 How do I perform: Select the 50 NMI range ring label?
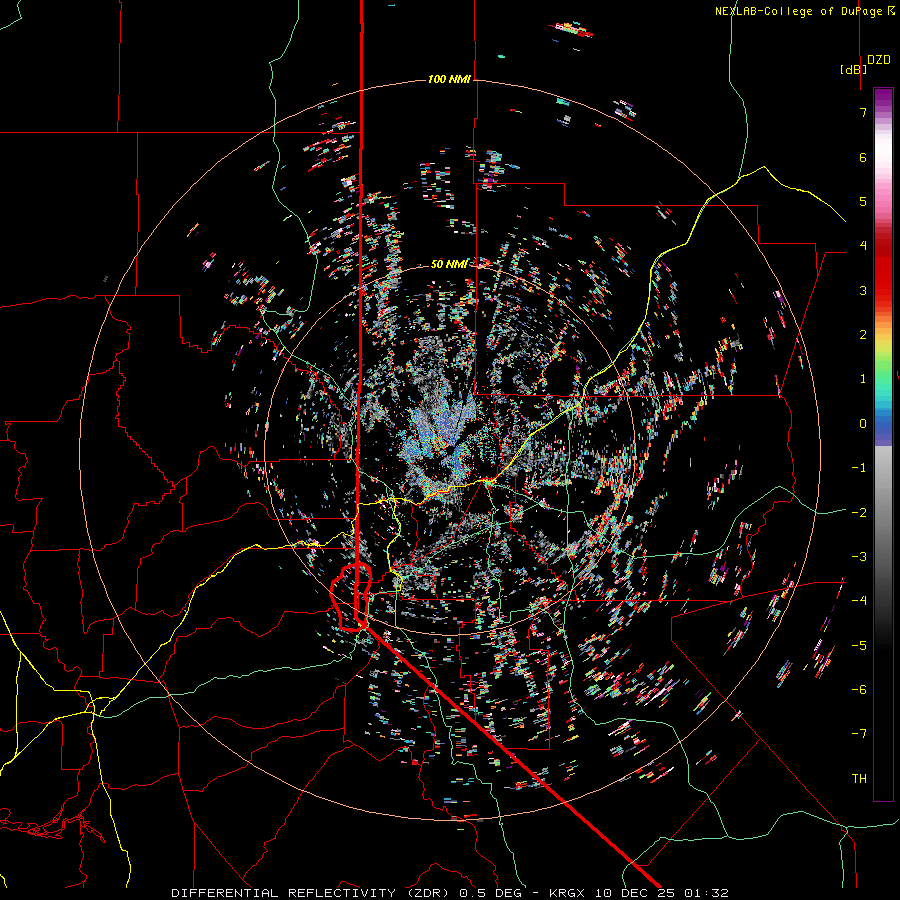(449, 264)
